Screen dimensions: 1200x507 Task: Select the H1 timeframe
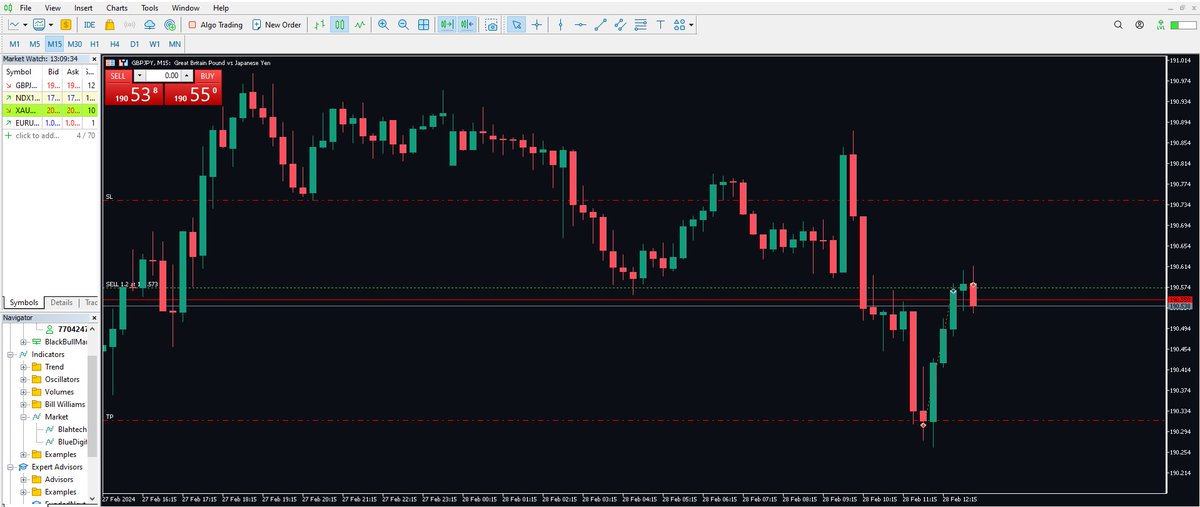94,45
